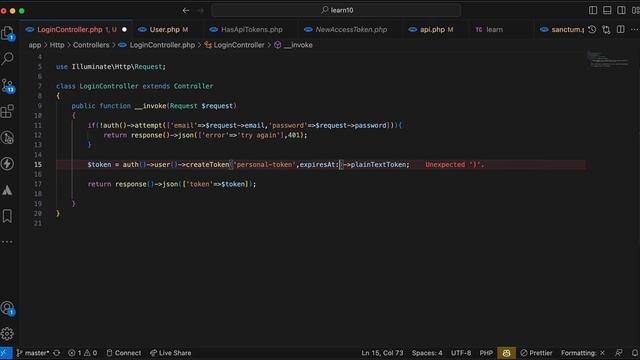The width and height of the screenshot is (640, 360).
Task: Select Http breadcrumb segment
Action: click(x=57, y=45)
